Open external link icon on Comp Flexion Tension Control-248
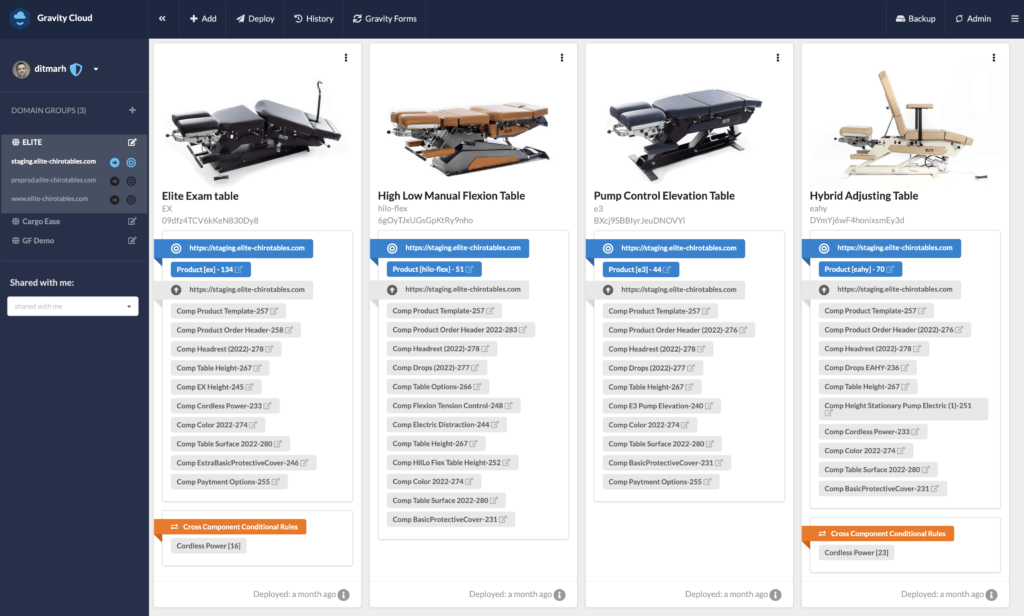The width and height of the screenshot is (1024, 616). point(509,406)
